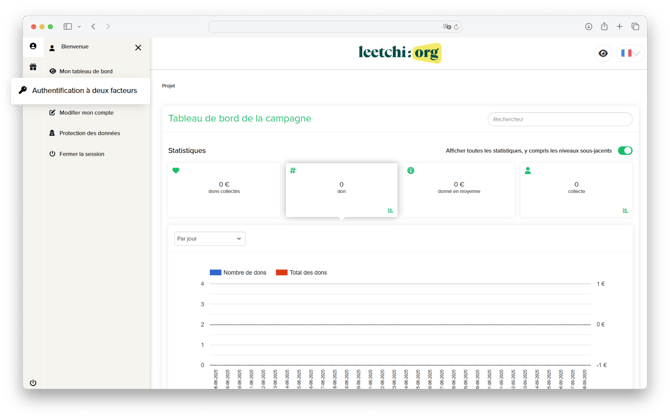Viewport: 670px width, 420px height.
Task: Go back in browser history
Action: (x=93, y=26)
